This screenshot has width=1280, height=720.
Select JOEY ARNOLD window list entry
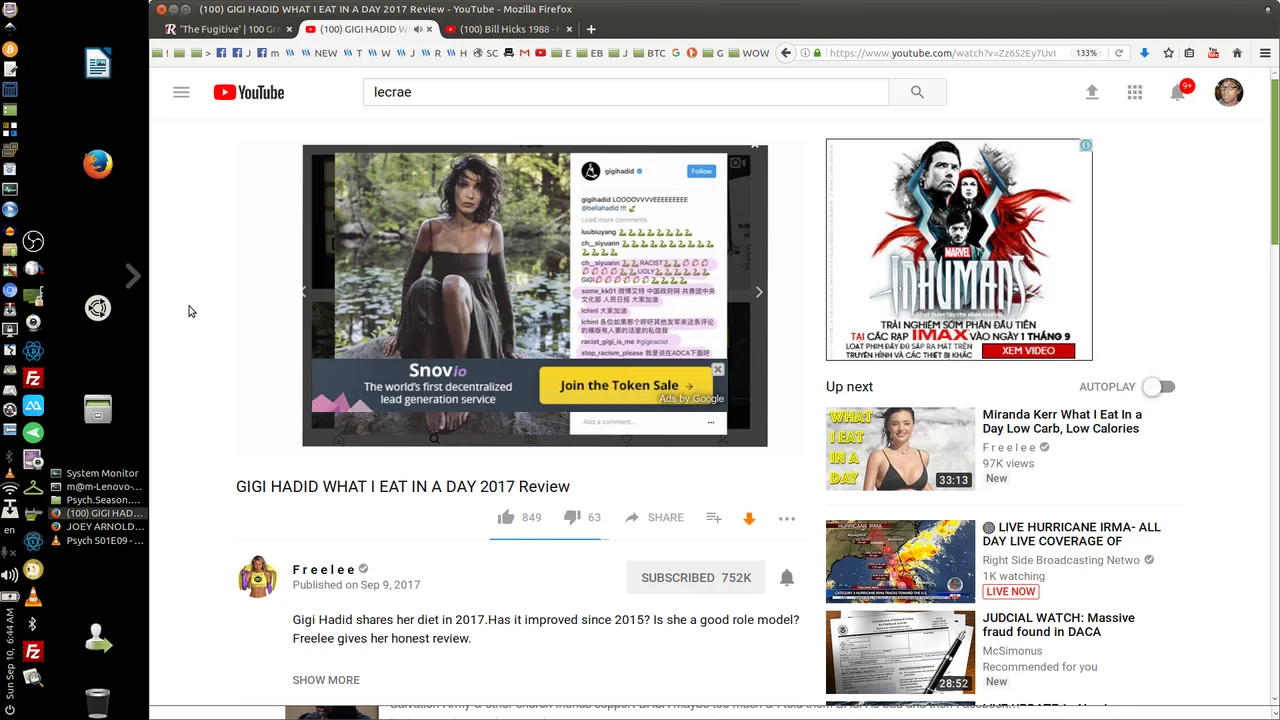pos(95,527)
